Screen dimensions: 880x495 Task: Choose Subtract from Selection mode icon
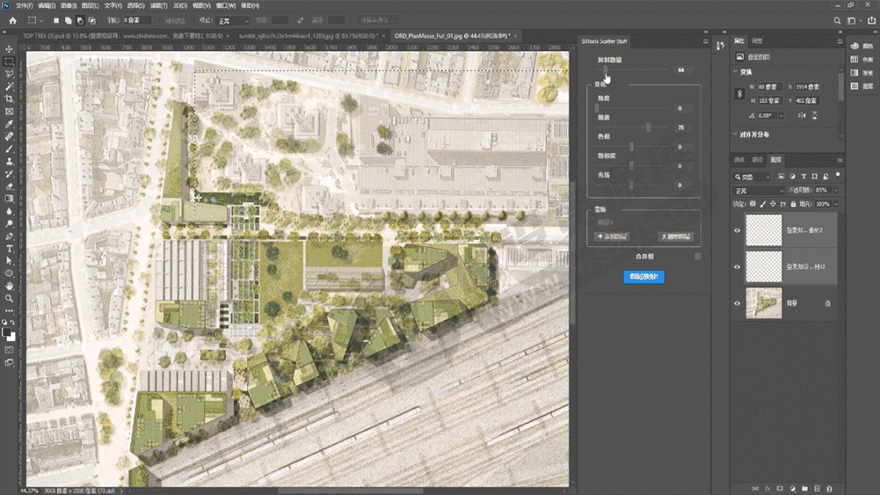pos(80,20)
